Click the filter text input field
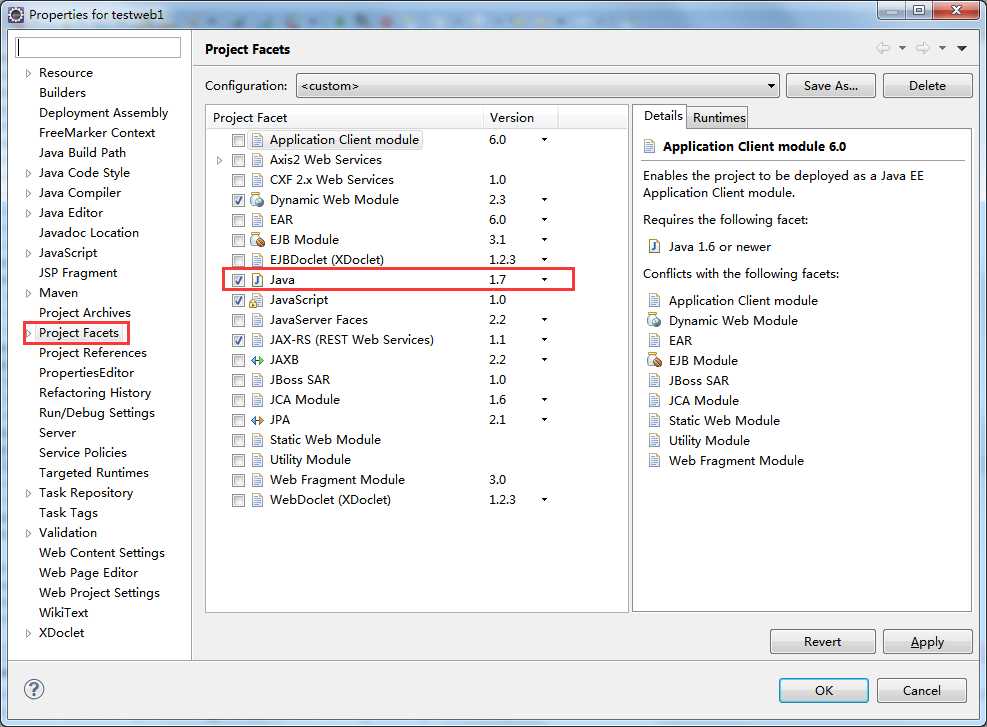Viewport: 987px width, 727px height. tap(98, 48)
